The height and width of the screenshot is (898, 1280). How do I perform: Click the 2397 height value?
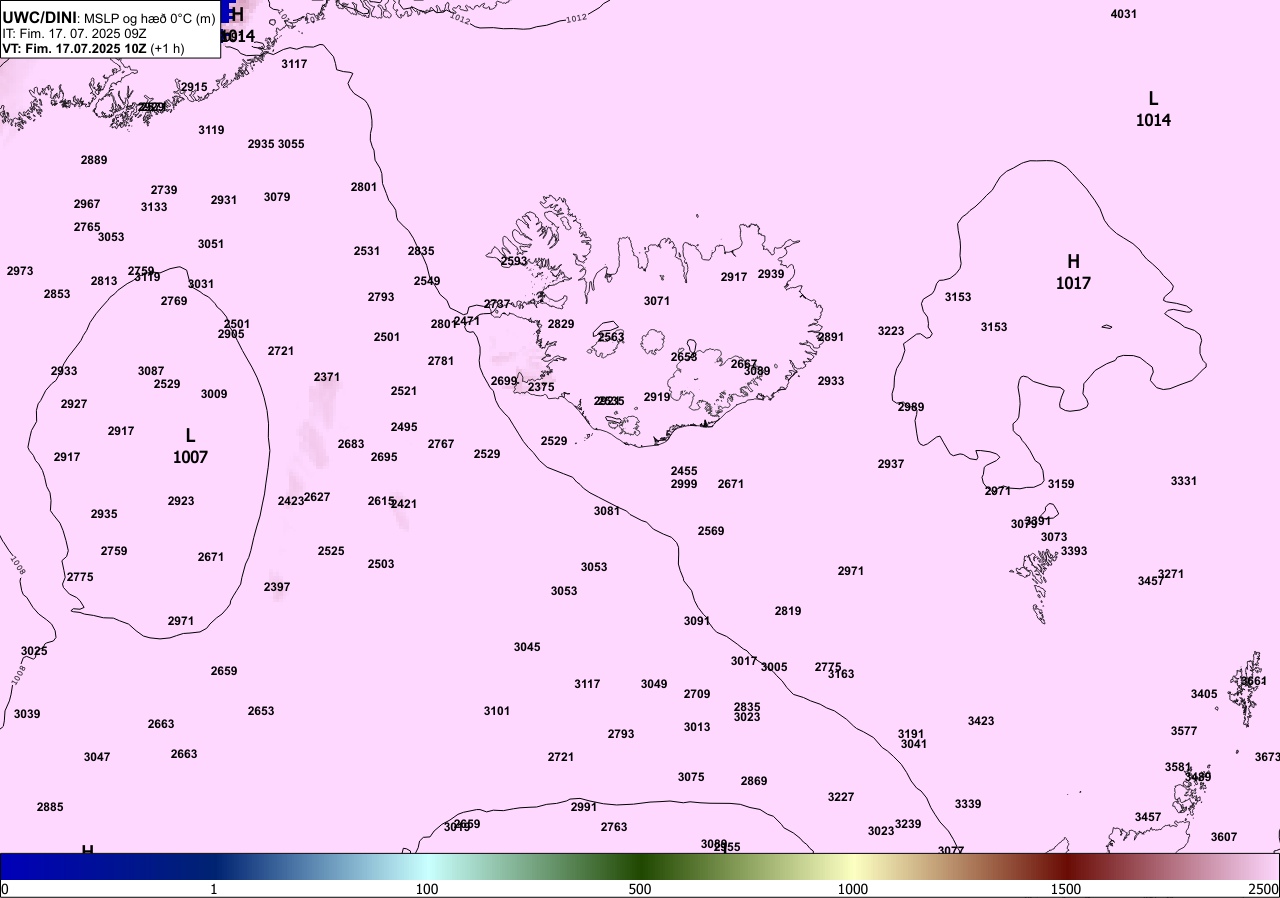pos(277,587)
